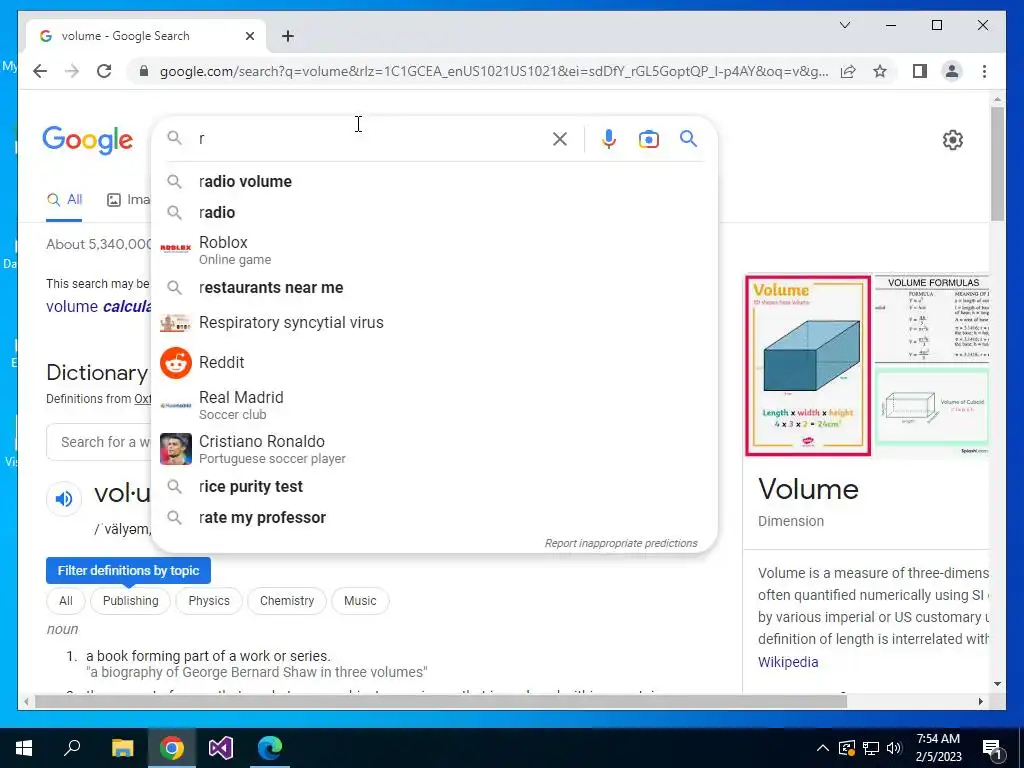Choose the 'radio volume' suggestion
This screenshot has height=768, width=1024.
434,182
